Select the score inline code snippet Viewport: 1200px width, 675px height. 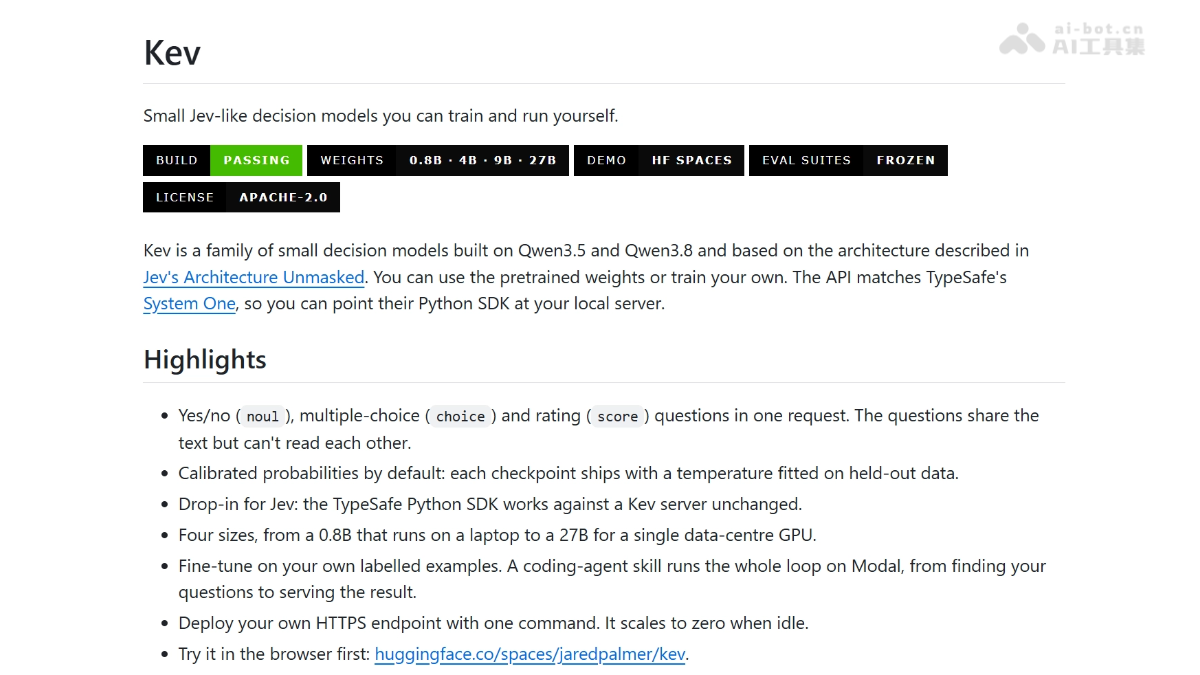pos(618,417)
